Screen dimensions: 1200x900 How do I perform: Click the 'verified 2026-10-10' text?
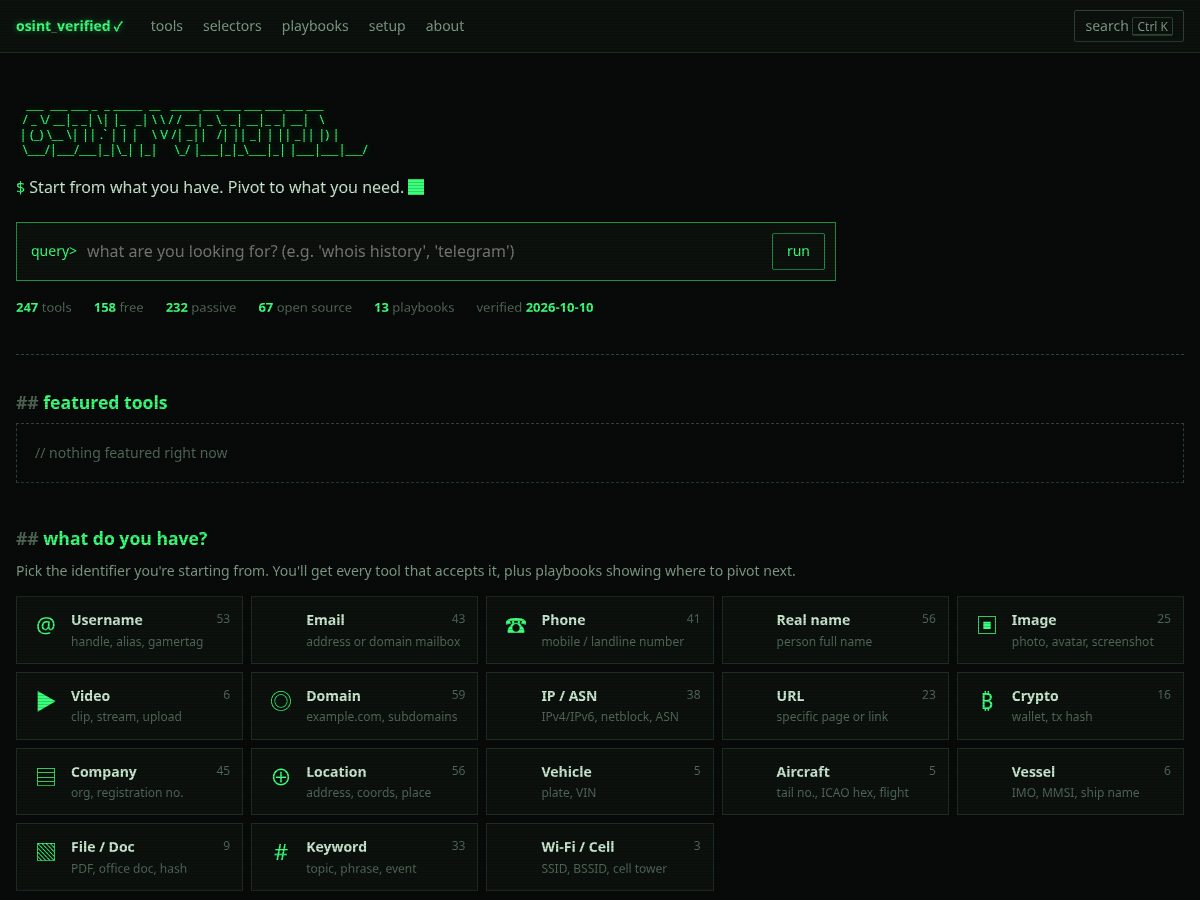535,307
